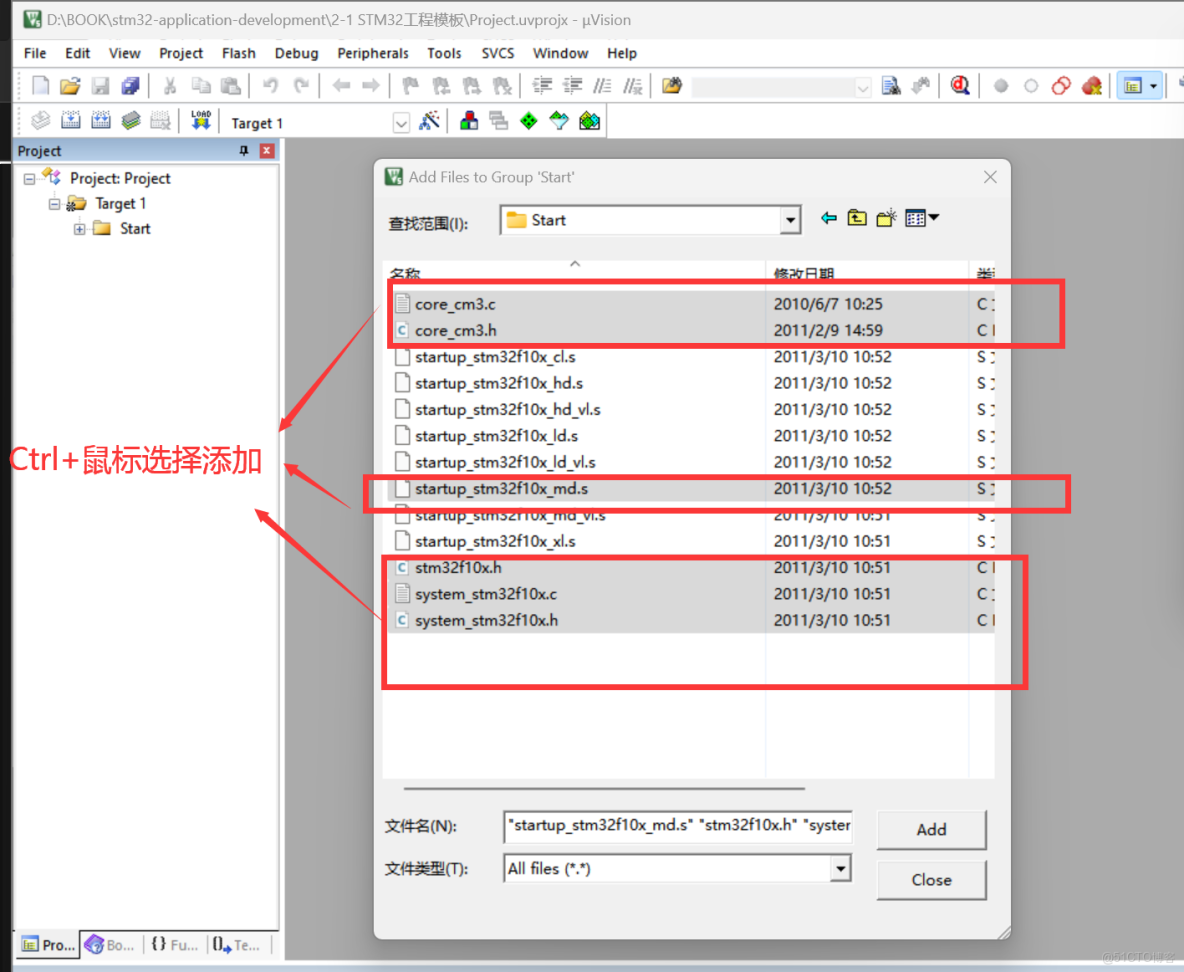Viewport: 1184px width, 972px height.
Task: Click the Up One Level folder icon
Action: (857, 218)
